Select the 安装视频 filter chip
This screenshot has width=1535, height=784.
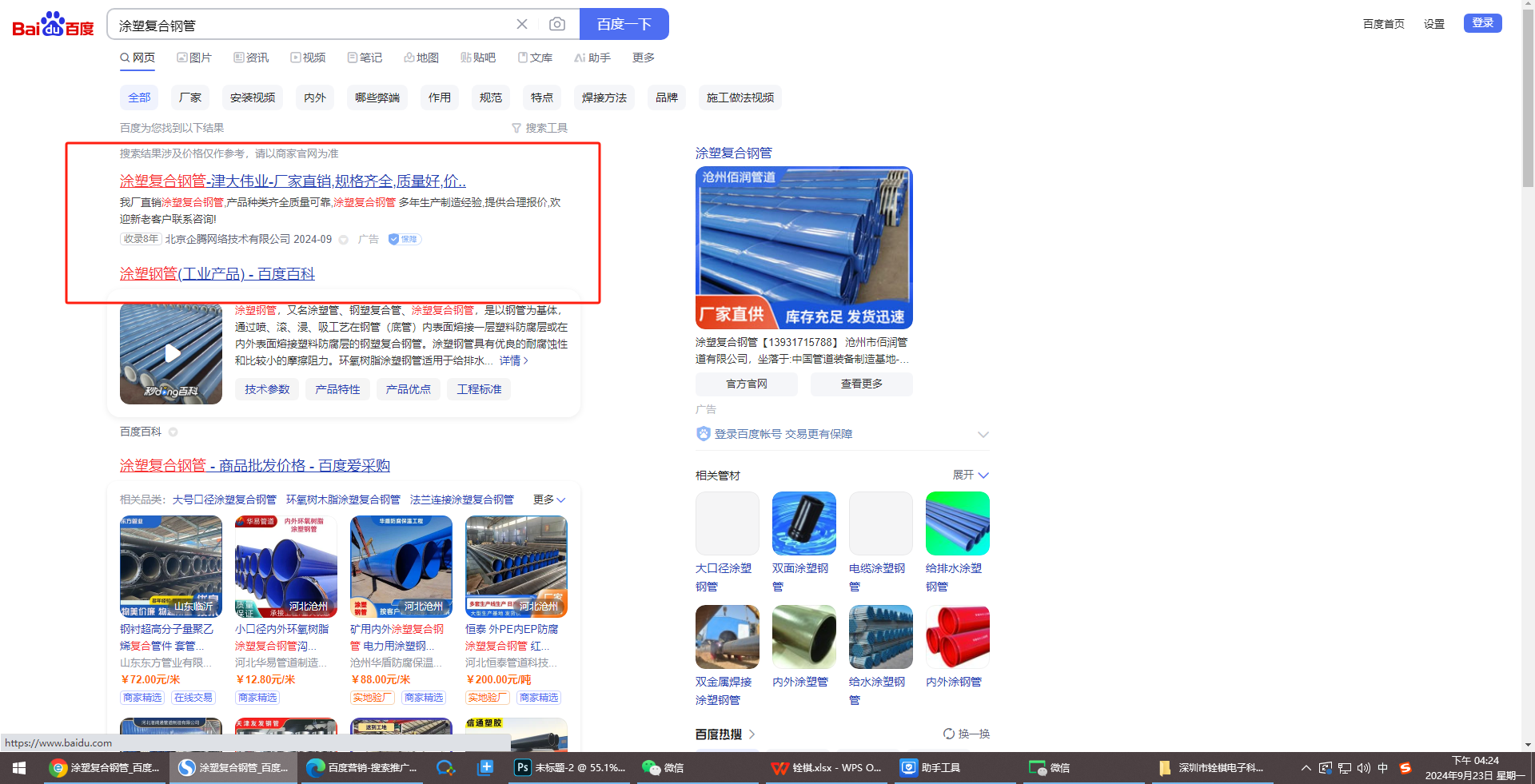point(253,98)
